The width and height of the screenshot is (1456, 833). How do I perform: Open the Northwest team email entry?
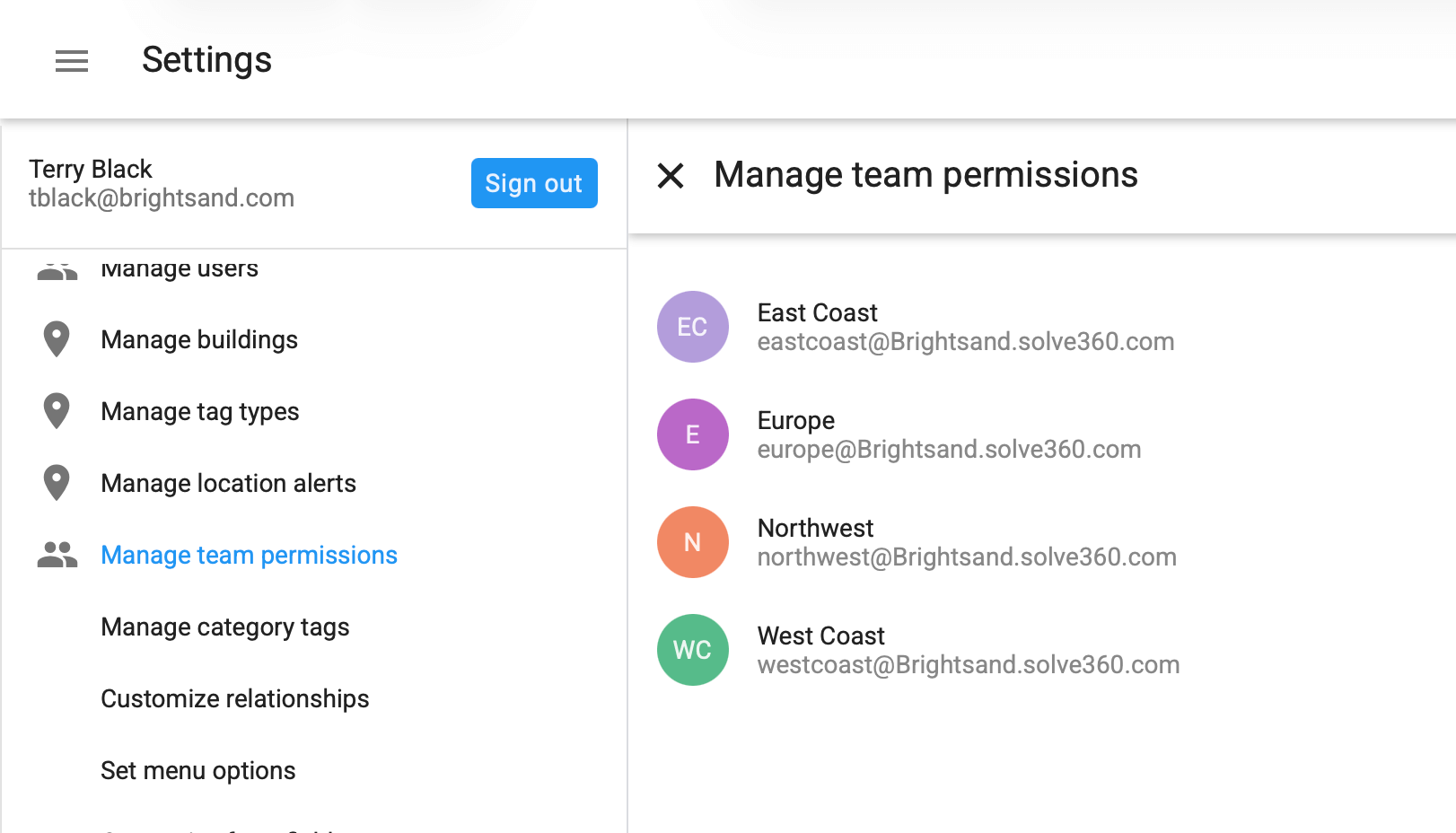[x=967, y=557]
